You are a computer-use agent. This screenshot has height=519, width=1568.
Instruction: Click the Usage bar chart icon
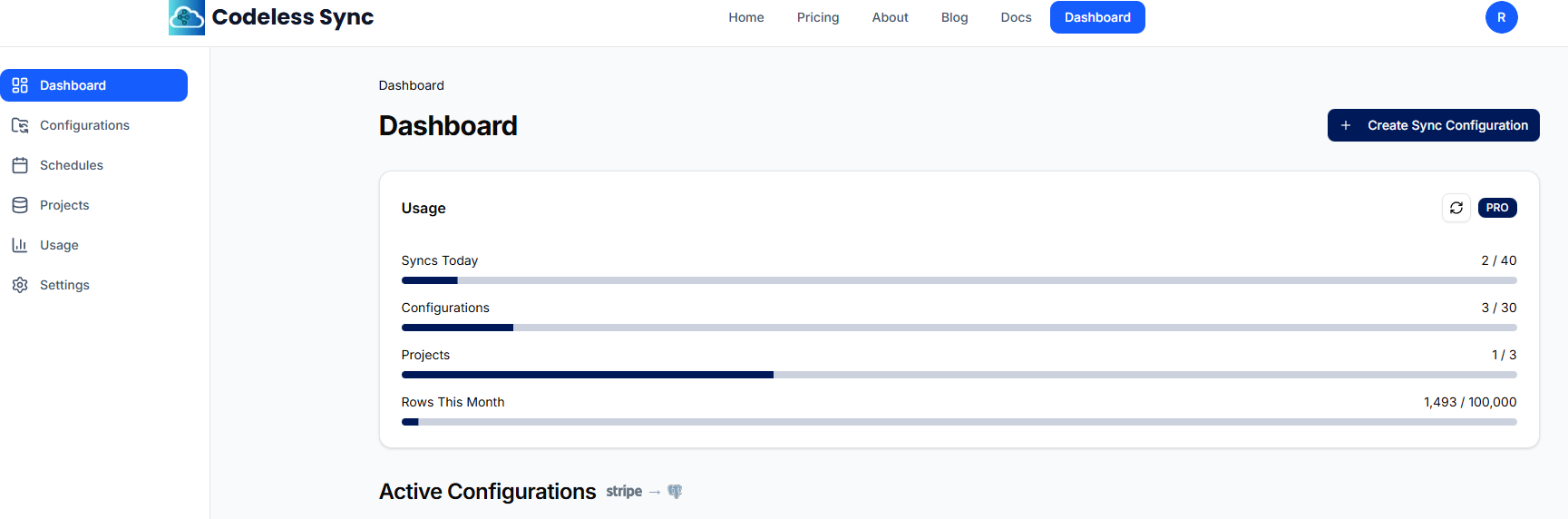tap(20, 245)
